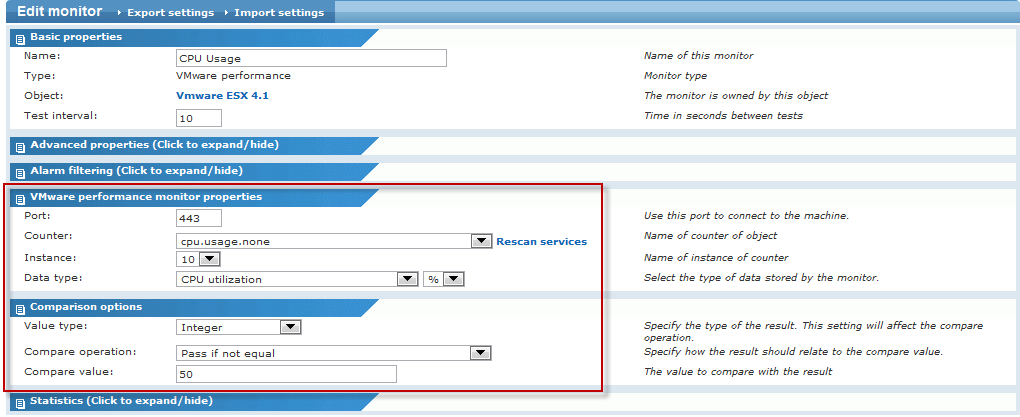Click the Statistics section icon

click(x=20, y=402)
